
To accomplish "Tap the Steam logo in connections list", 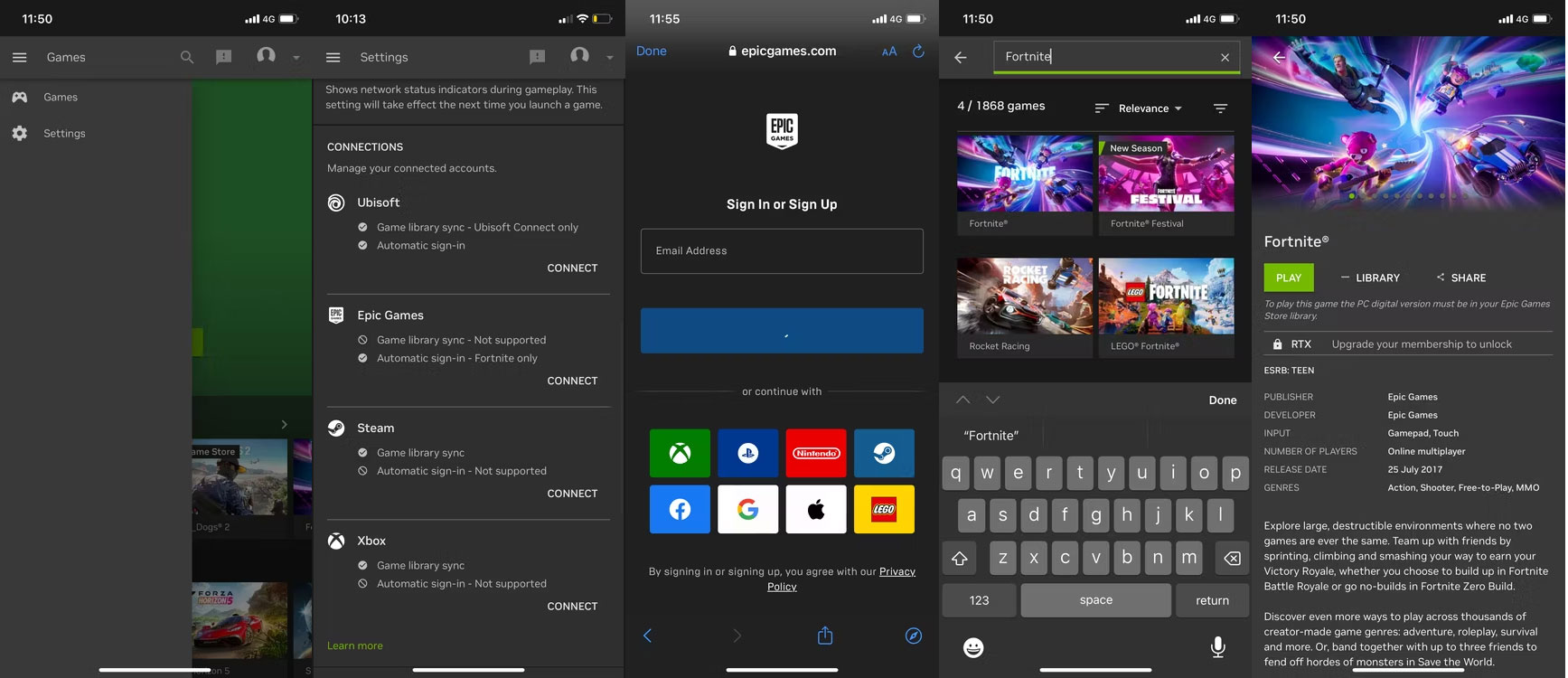I will (x=336, y=428).
